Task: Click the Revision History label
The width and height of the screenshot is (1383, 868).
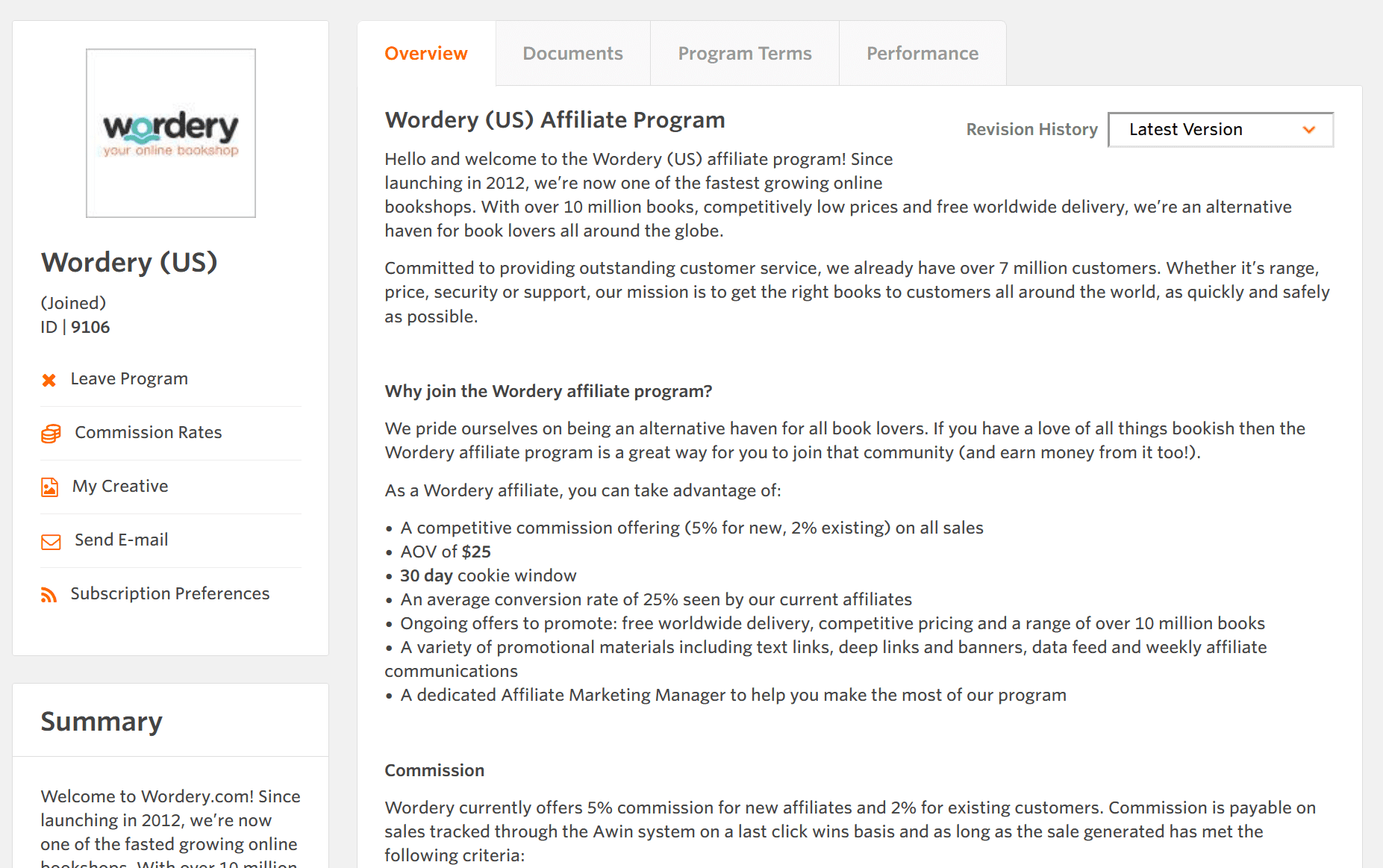Action: (x=1032, y=130)
